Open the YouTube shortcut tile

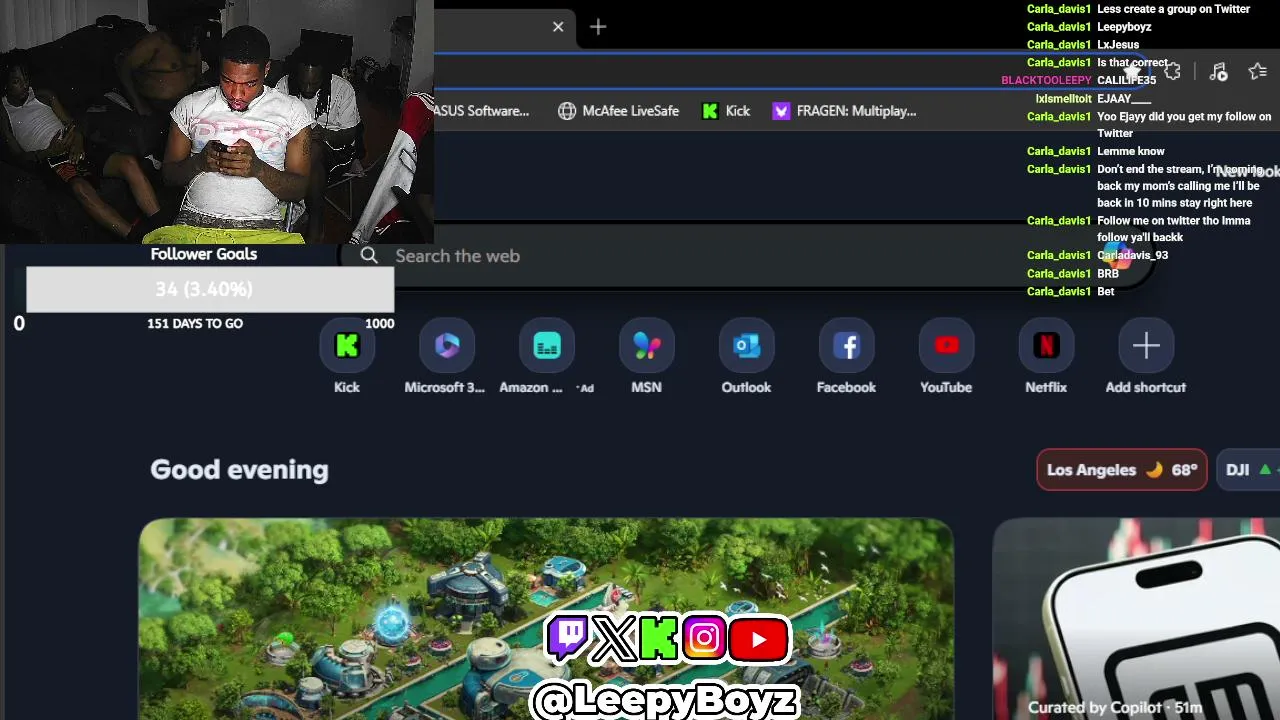pos(947,346)
